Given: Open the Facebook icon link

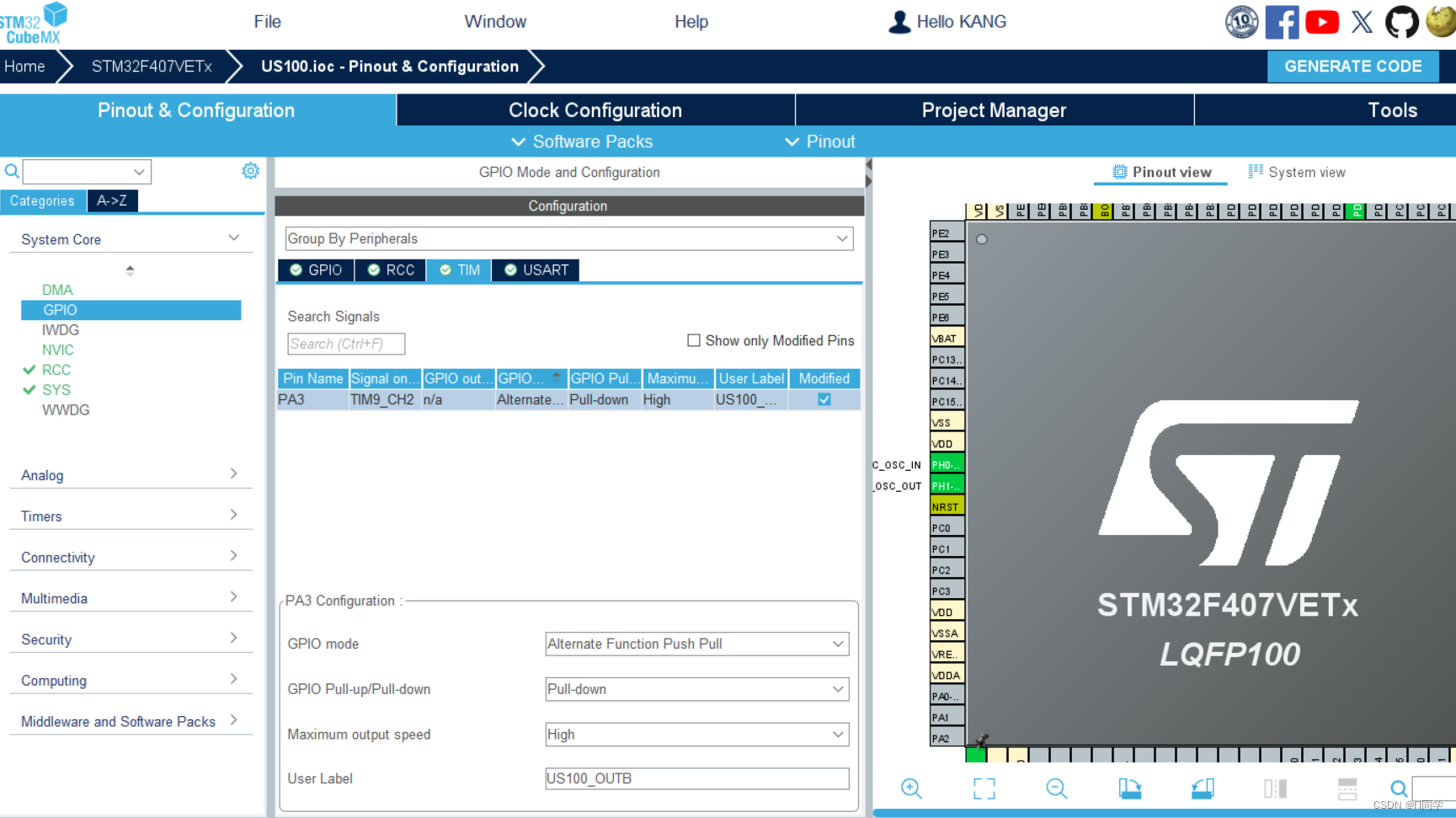Looking at the screenshot, I should (1282, 22).
